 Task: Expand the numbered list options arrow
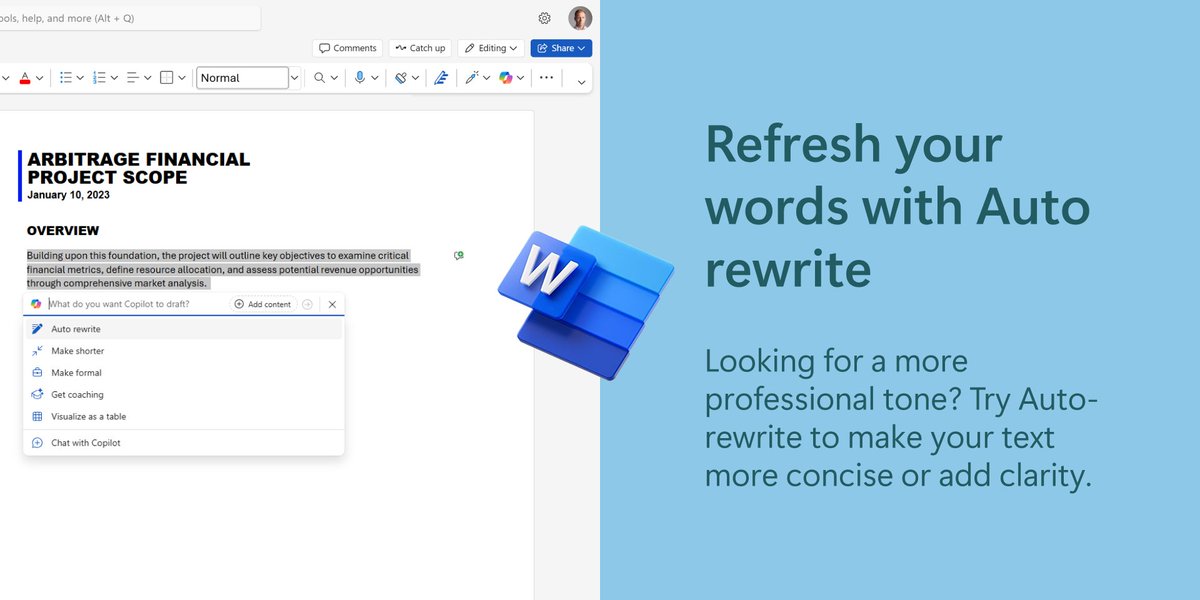pyautogui.click(x=113, y=77)
